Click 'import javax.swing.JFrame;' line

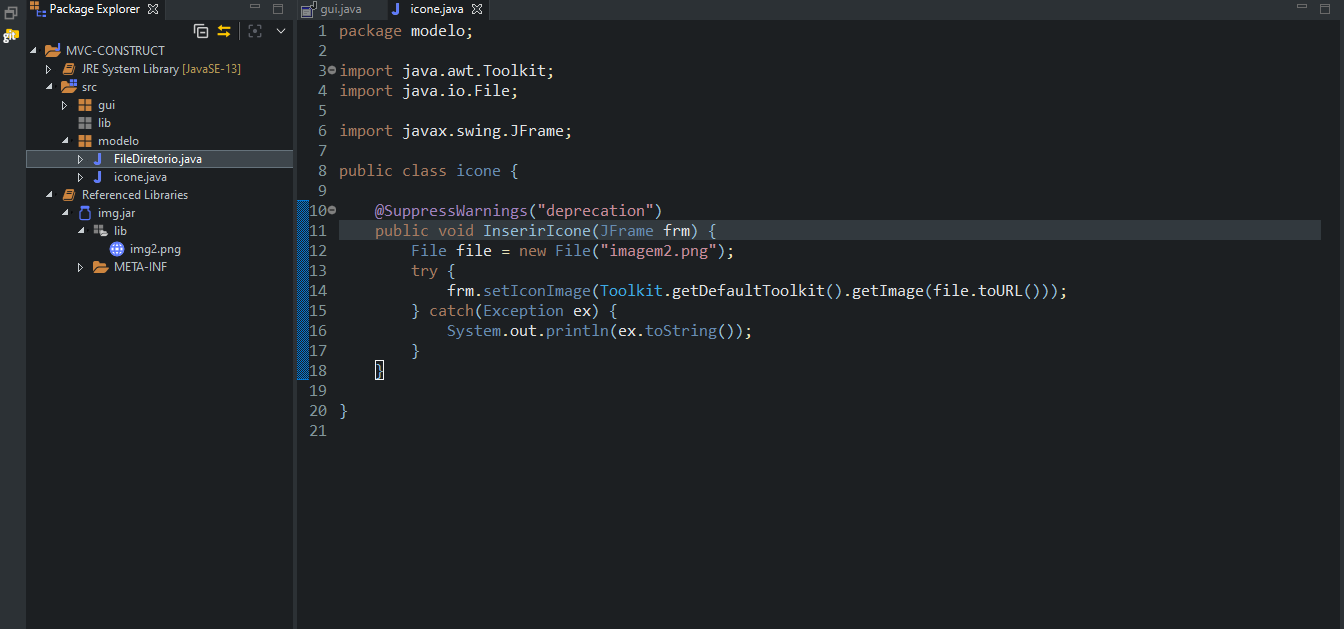point(456,131)
